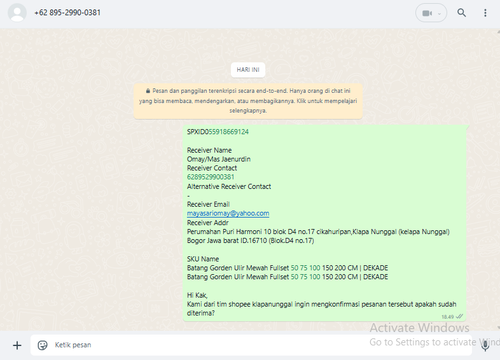Click the name Omay/Mas Jaenurdin
The height and width of the screenshot is (360, 500).
[x=219, y=159]
